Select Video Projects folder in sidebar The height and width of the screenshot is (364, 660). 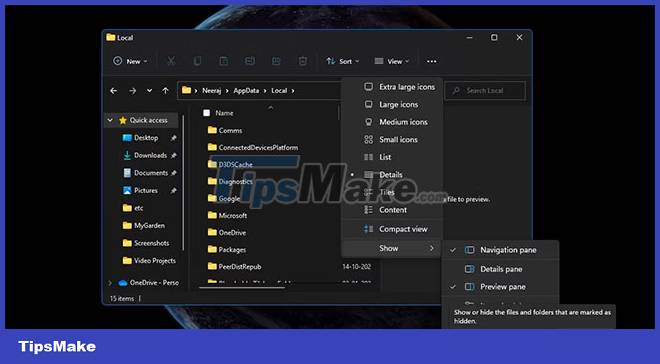154,261
